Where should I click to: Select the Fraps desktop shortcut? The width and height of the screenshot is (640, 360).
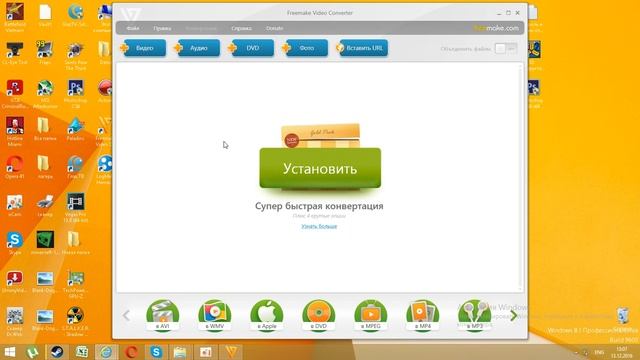pos(45,53)
